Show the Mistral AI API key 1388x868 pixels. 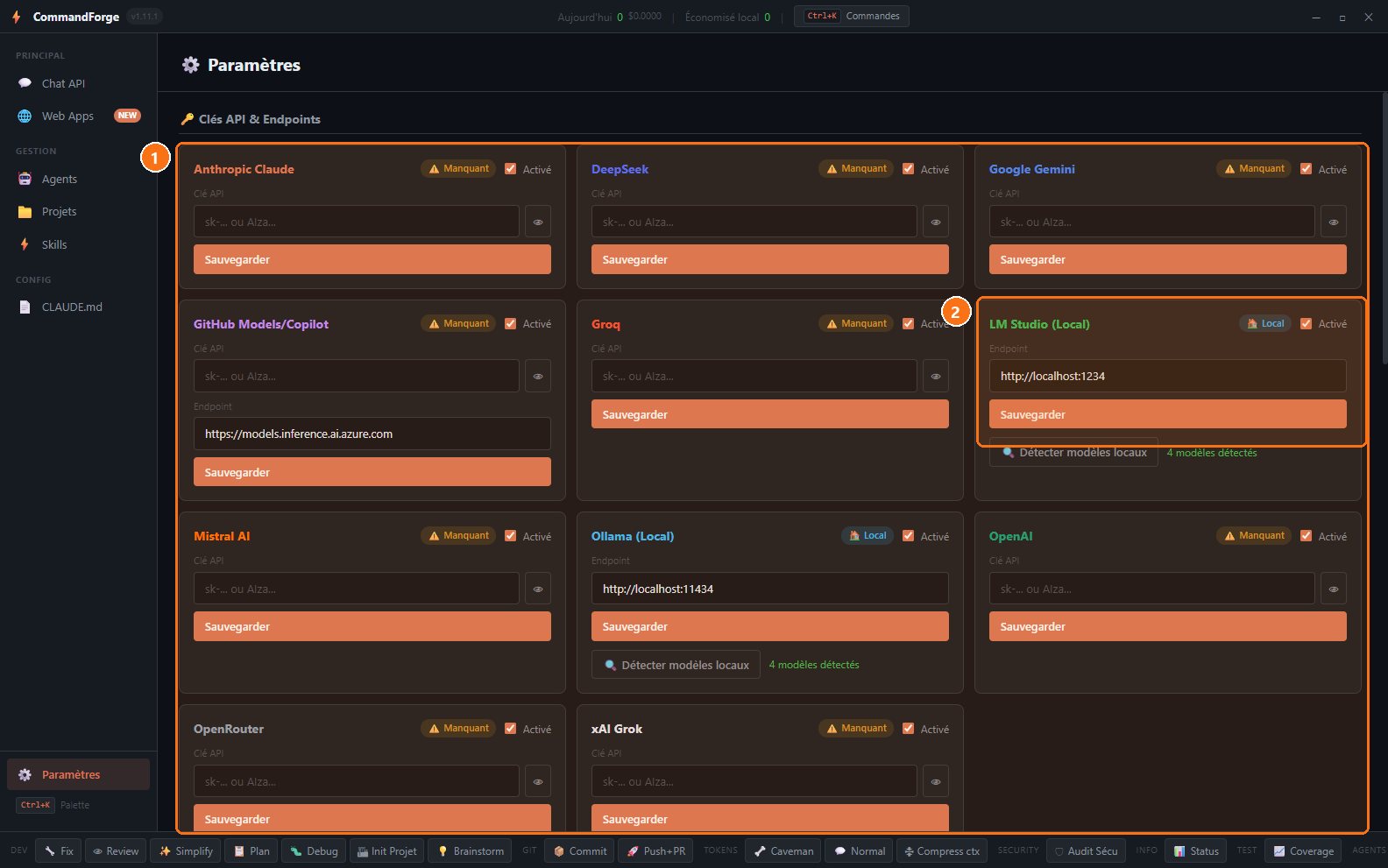538,589
